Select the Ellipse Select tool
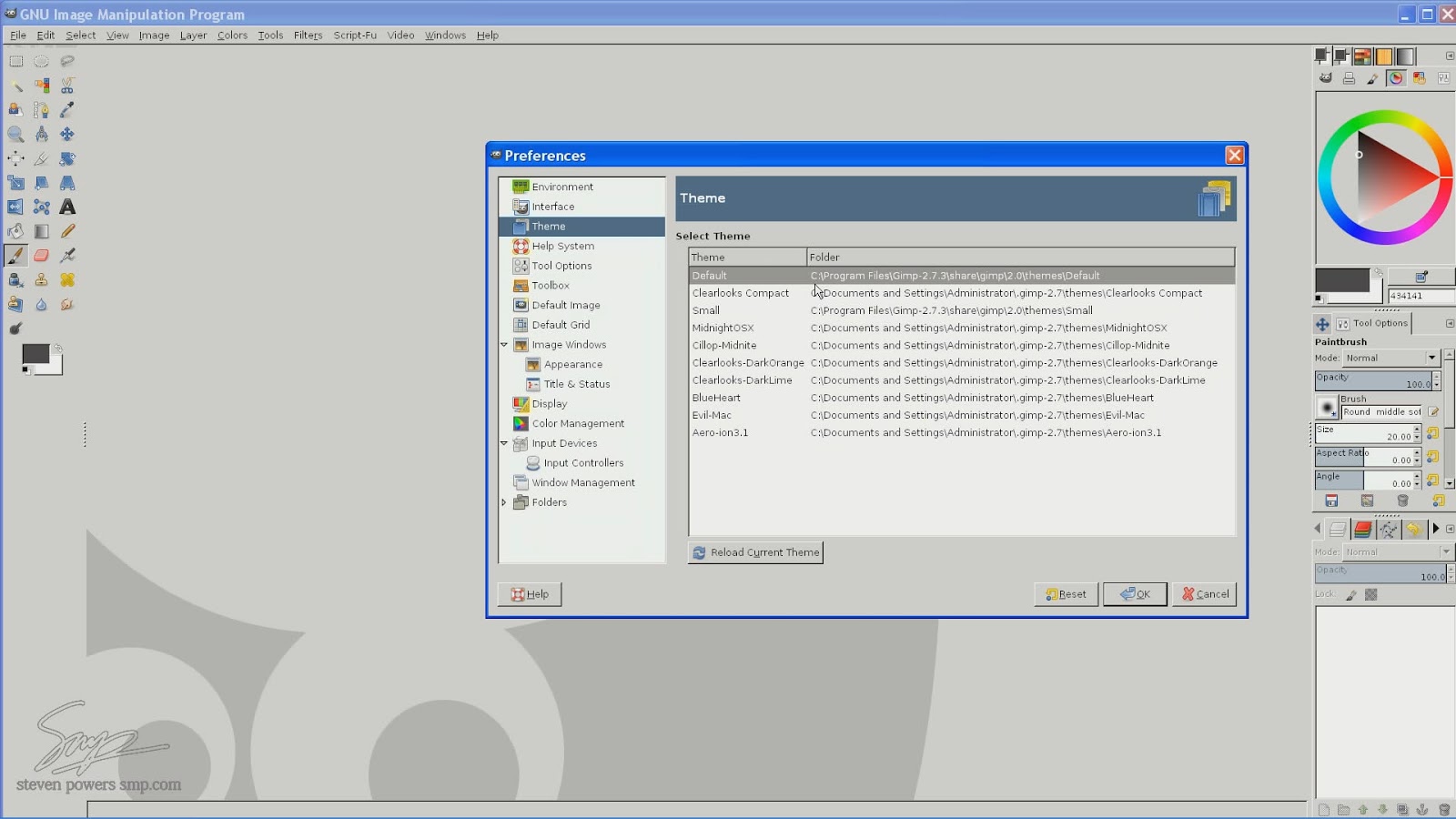This screenshot has height=819, width=1456. point(42,61)
